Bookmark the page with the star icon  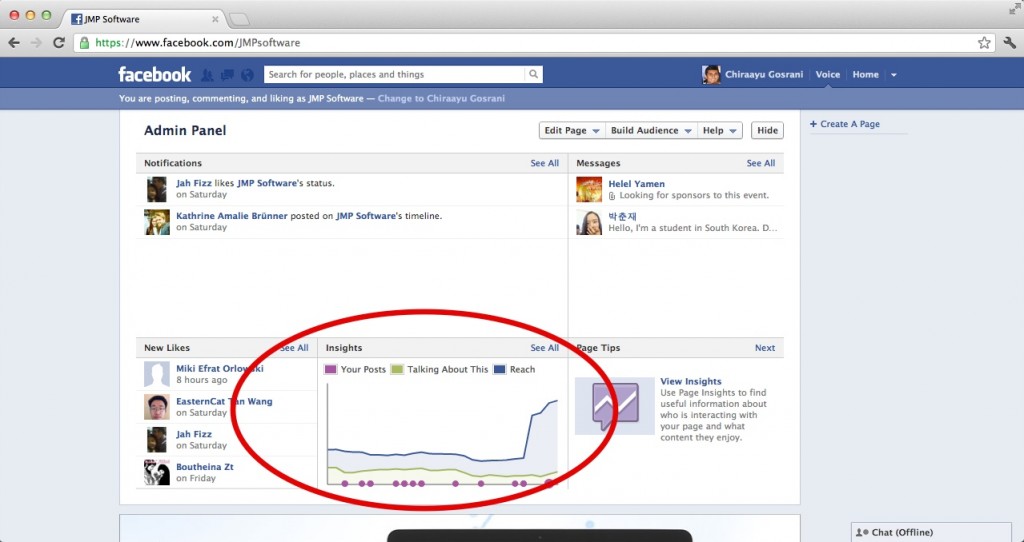[984, 42]
